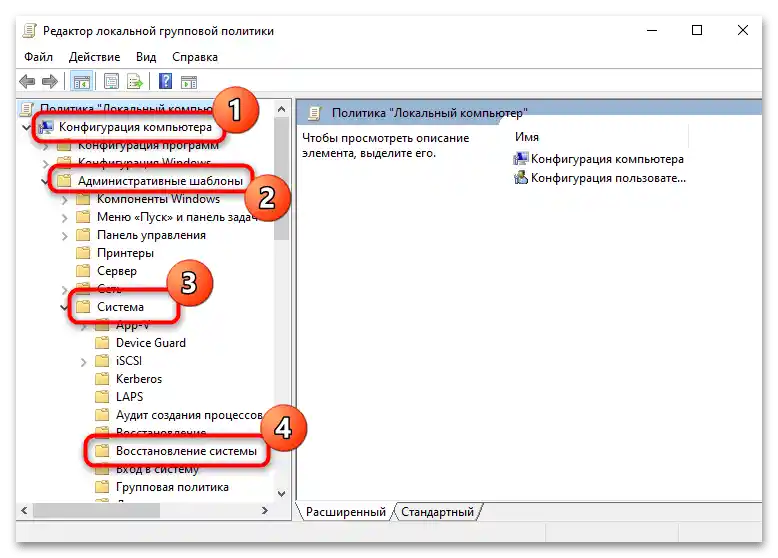Click the iSCSI folder icon
The width and height of the screenshot is (778, 558).
pos(102,361)
